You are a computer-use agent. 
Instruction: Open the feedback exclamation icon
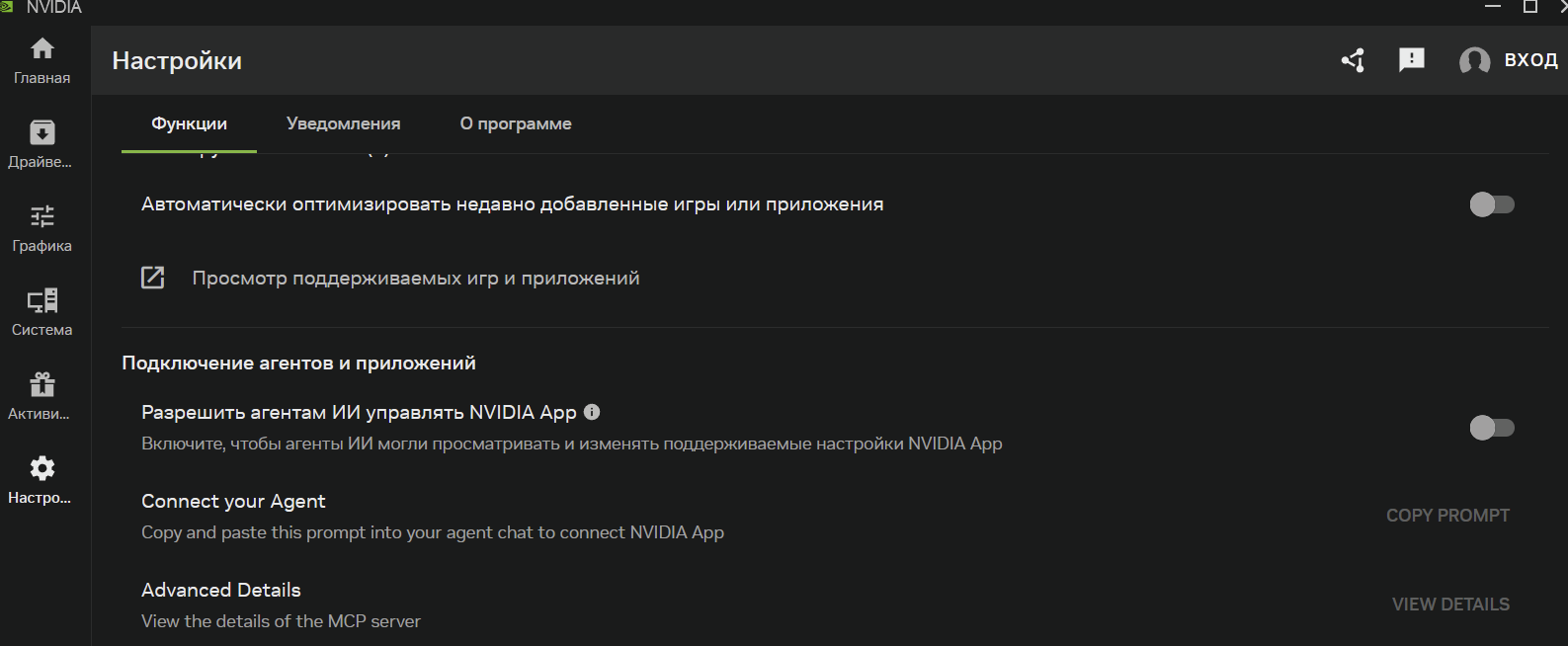point(1412,60)
